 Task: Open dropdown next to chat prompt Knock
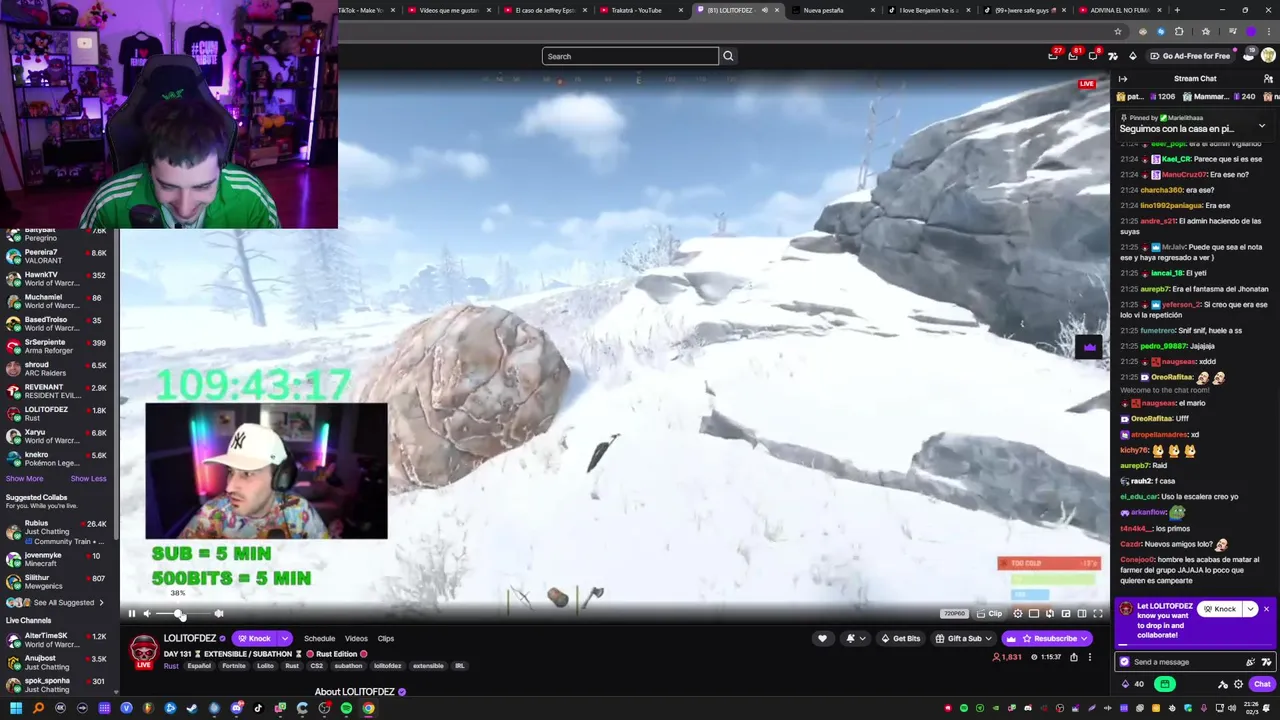1250,609
